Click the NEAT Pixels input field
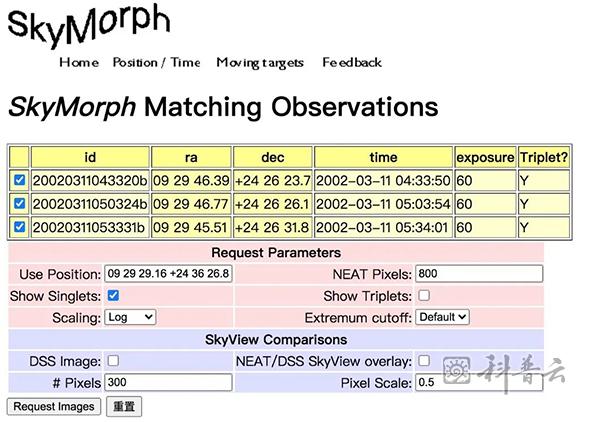The image size is (600, 422). click(479, 274)
